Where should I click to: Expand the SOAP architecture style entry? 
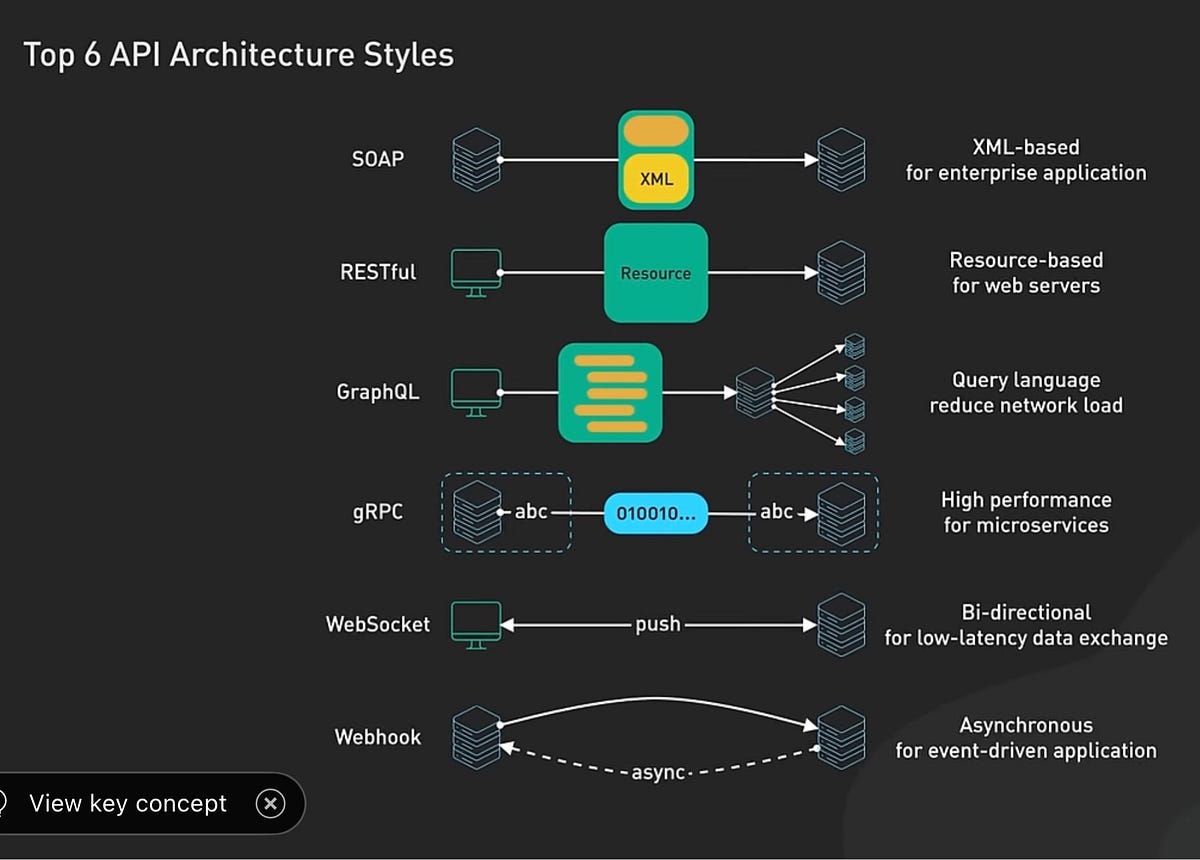click(378, 159)
